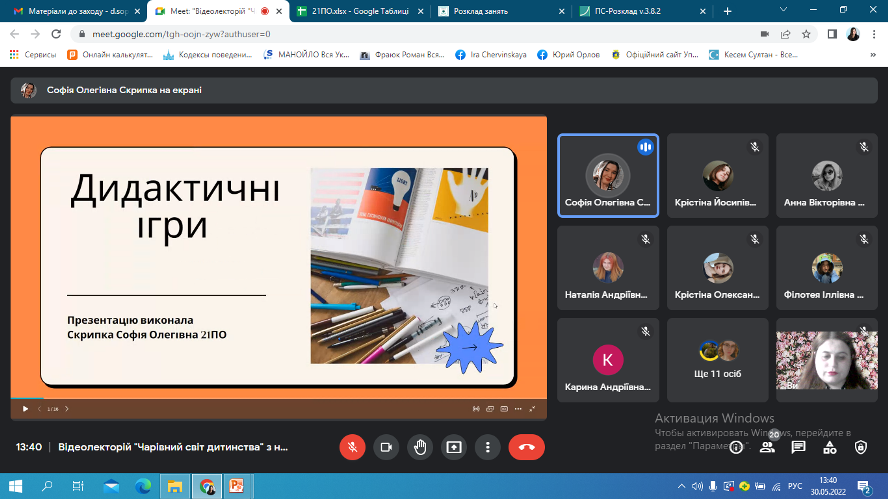Viewport: 888px width, 499px height.
Task: Toggle the camera on in Meet
Action: pyautogui.click(x=386, y=447)
